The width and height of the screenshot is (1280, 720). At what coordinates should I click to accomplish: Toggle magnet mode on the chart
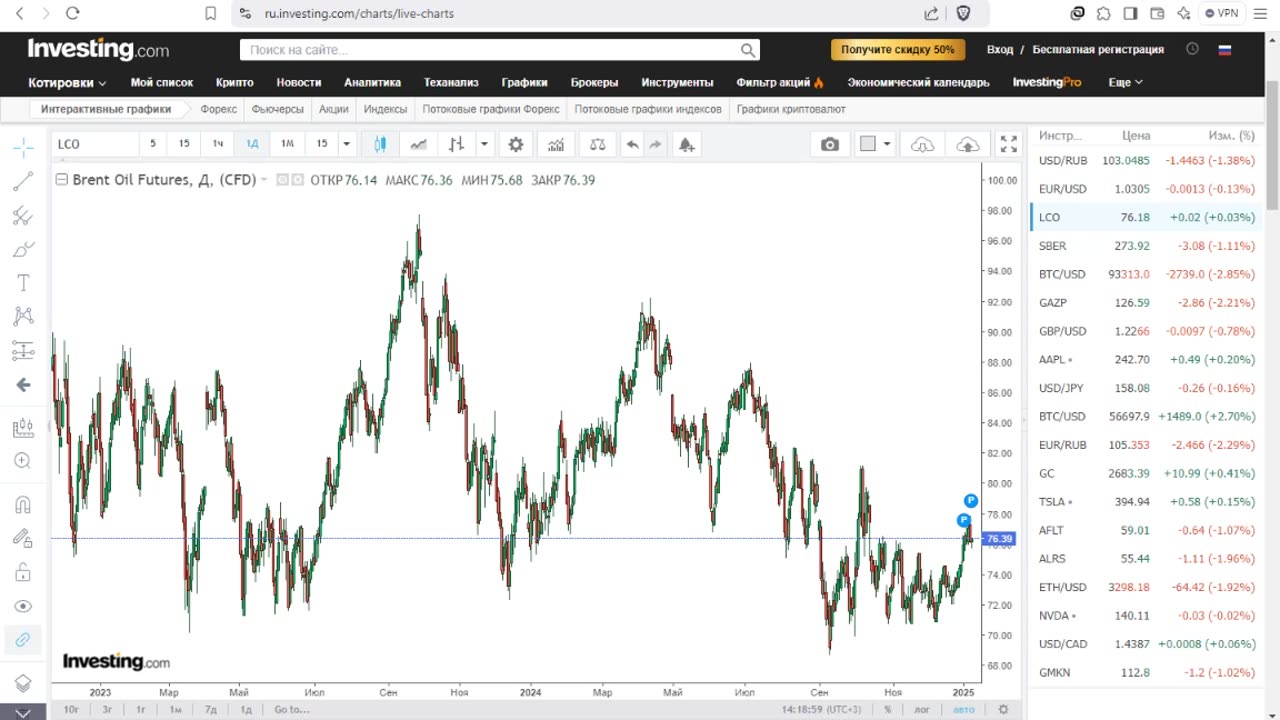click(23, 504)
